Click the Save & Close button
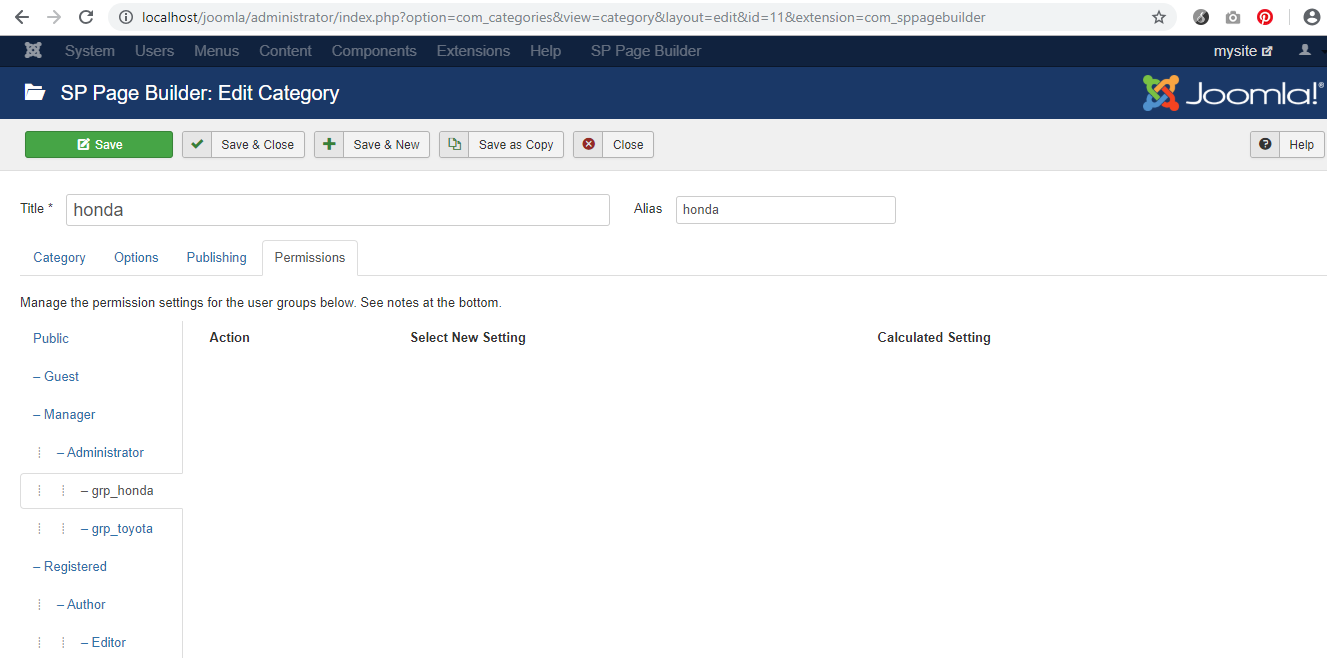 [243, 145]
